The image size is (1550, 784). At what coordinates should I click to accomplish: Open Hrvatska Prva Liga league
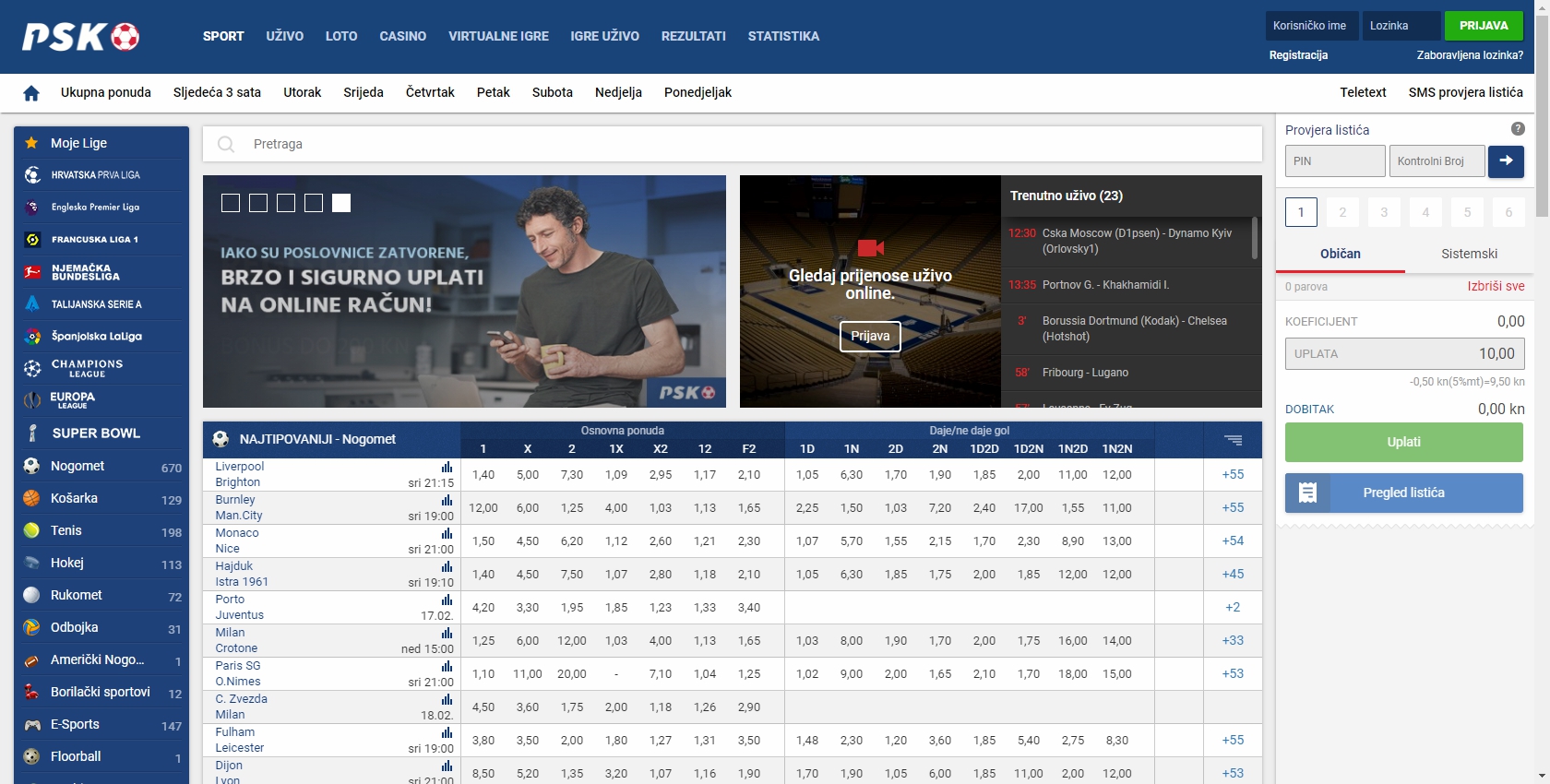pos(101,175)
